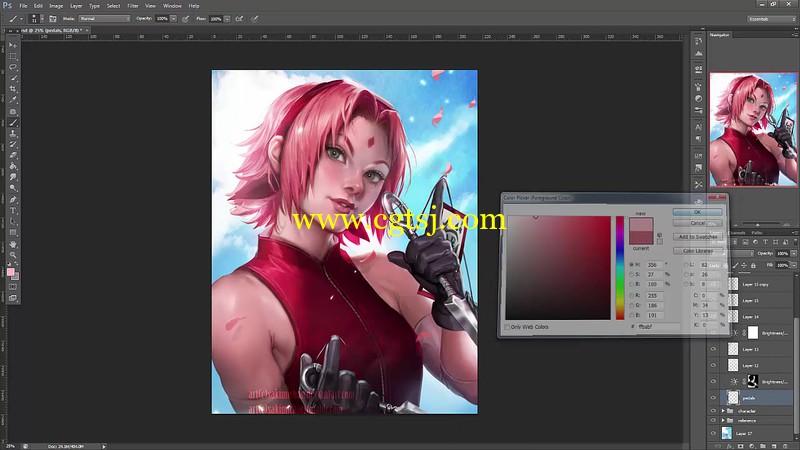The height and width of the screenshot is (450, 800).
Task: Open the Essentials workspace dropdown
Action: click(x=771, y=19)
